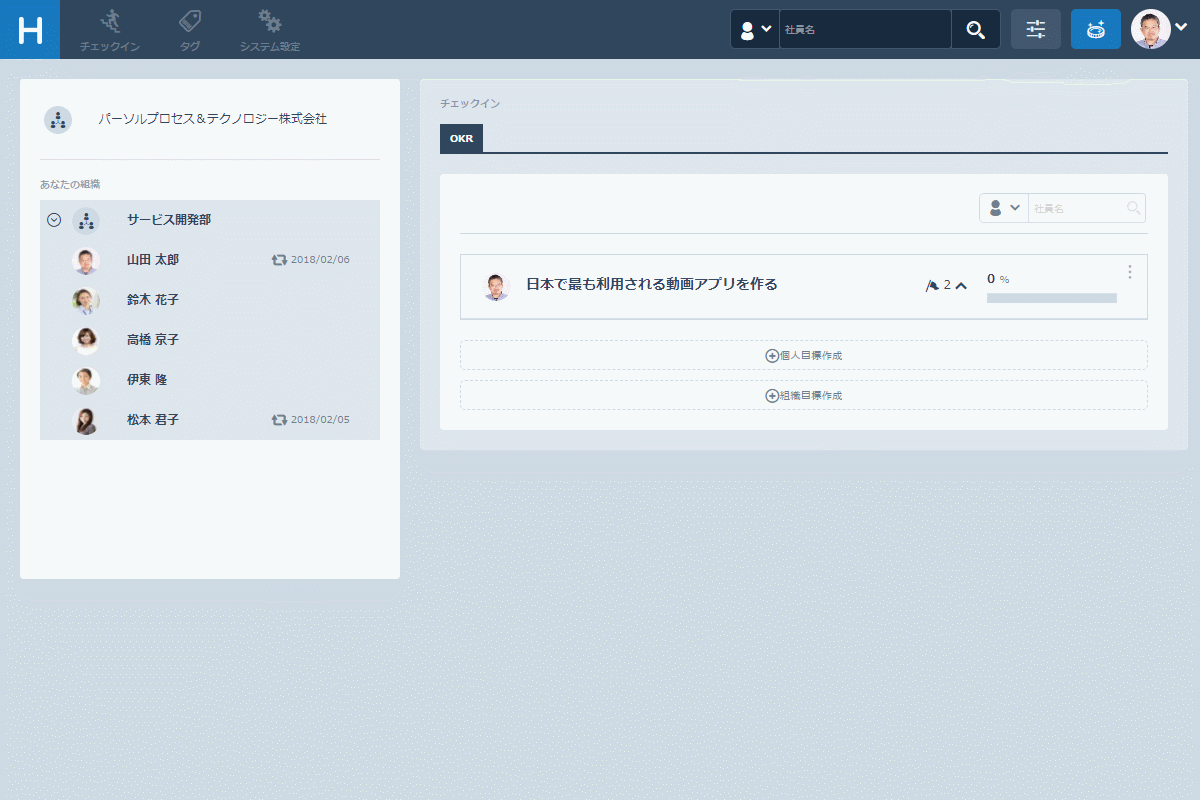This screenshot has width=1200, height=800.
Task: Select 鈴木 花子 in the member list
Action: click(x=153, y=300)
